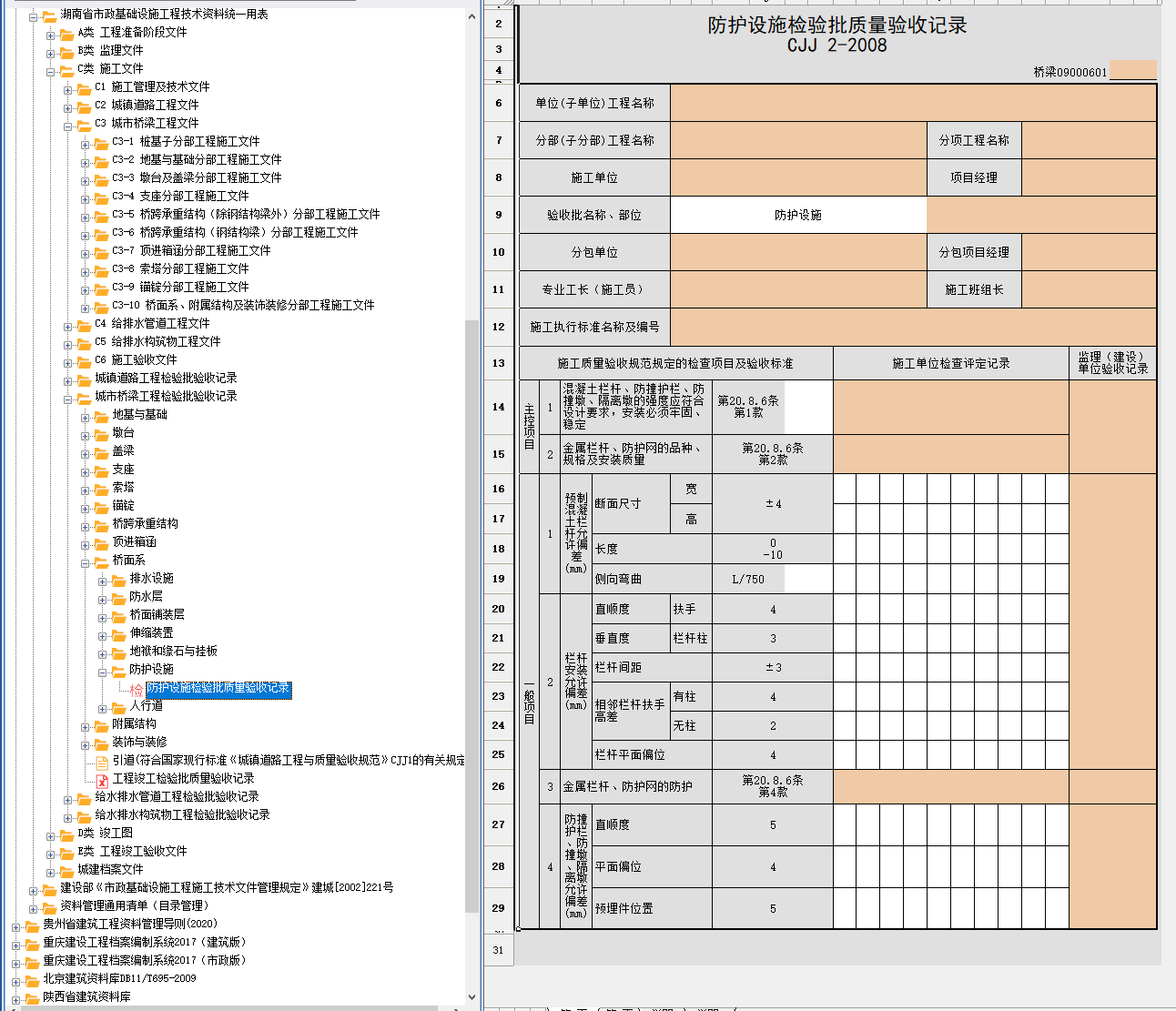Expand the 陕西省建筑资料库 node
The height and width of the screenshot is (1011, 1176).
pos(16,999)
